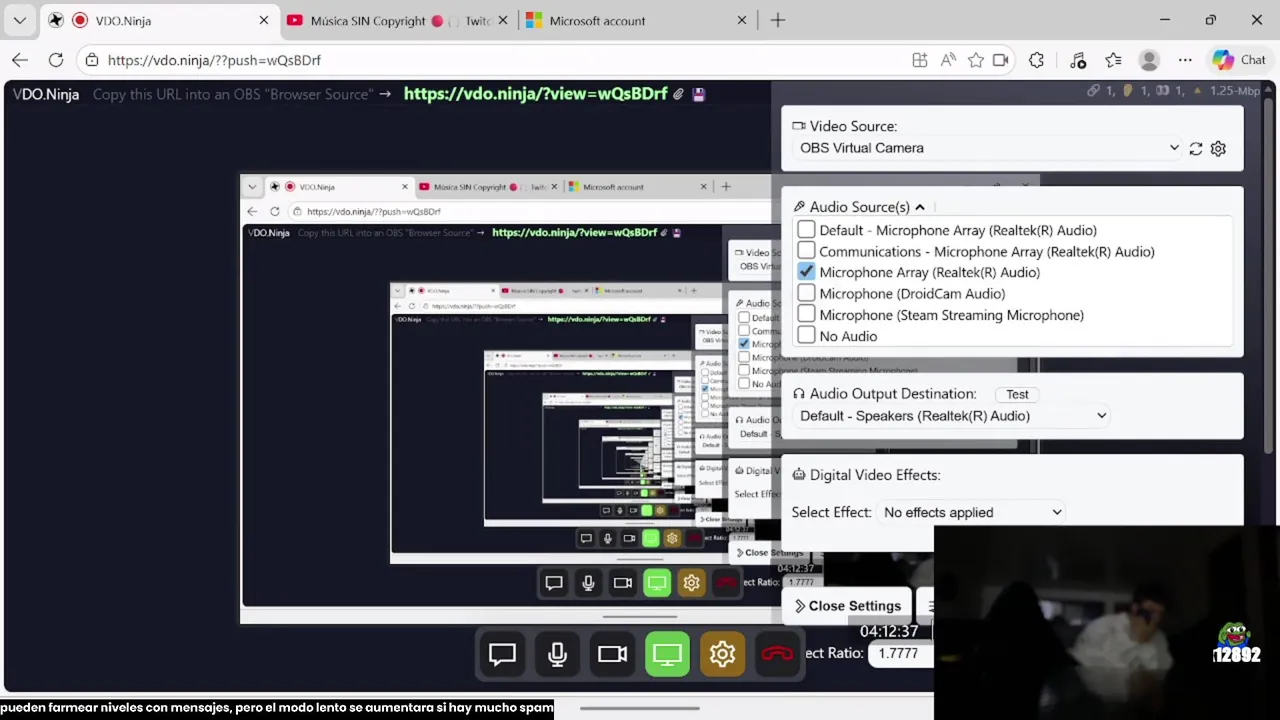The height and width of the screenshot is (720, 1280).
Task: Click the browser address bar URL
Action: 214,60
